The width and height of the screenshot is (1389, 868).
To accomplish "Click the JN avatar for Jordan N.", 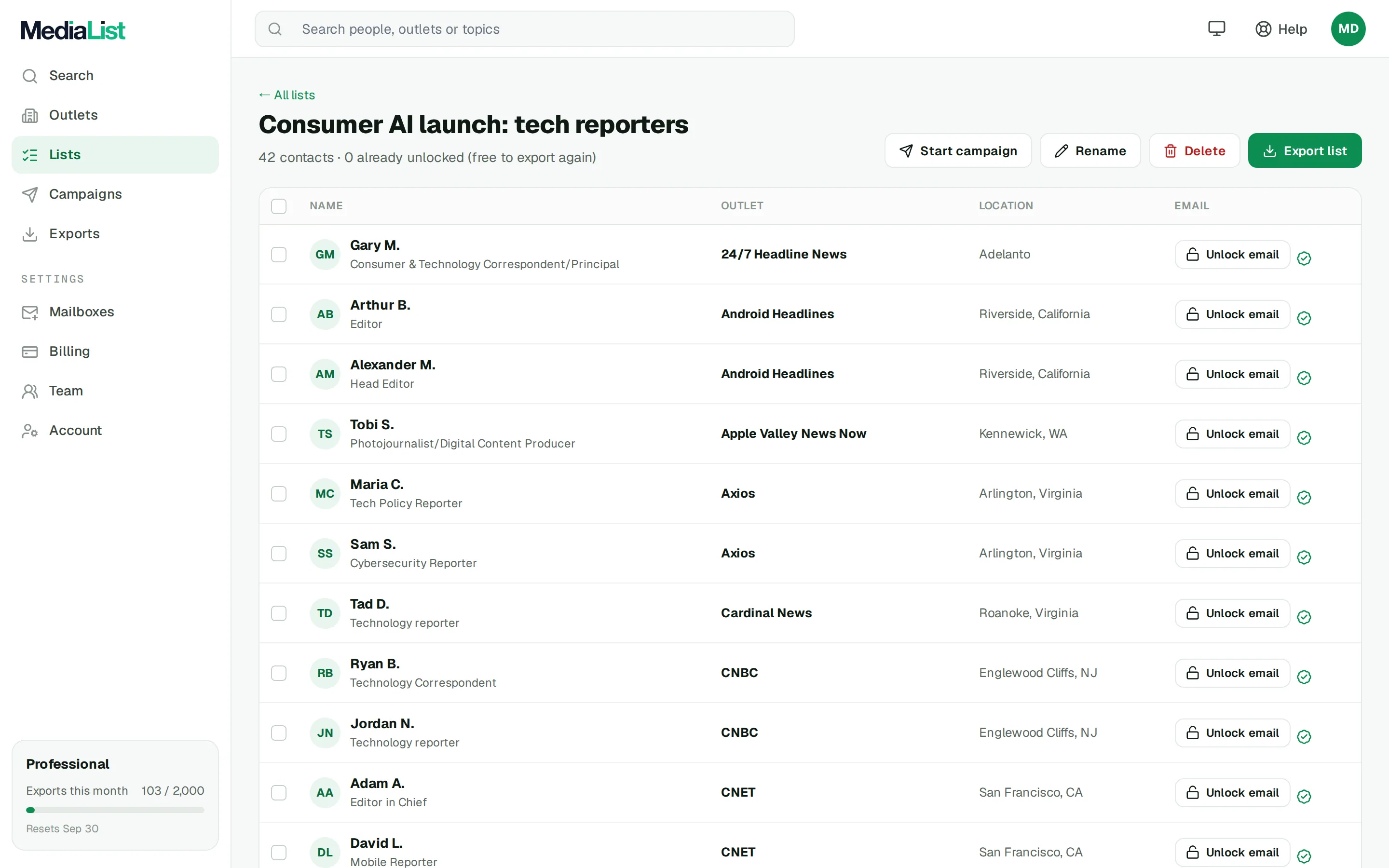I will pos(325,732).
